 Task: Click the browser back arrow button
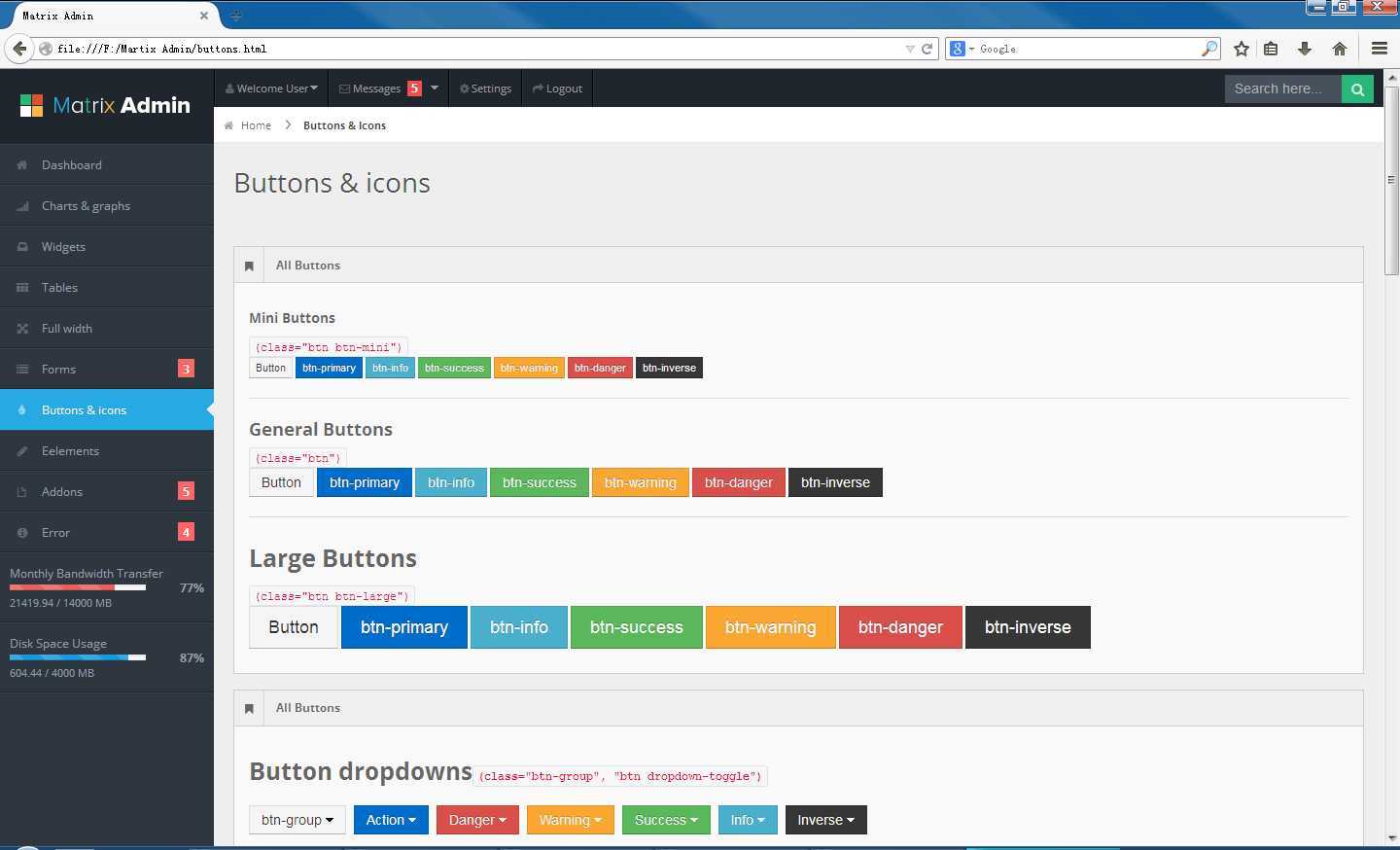point(19,49)
